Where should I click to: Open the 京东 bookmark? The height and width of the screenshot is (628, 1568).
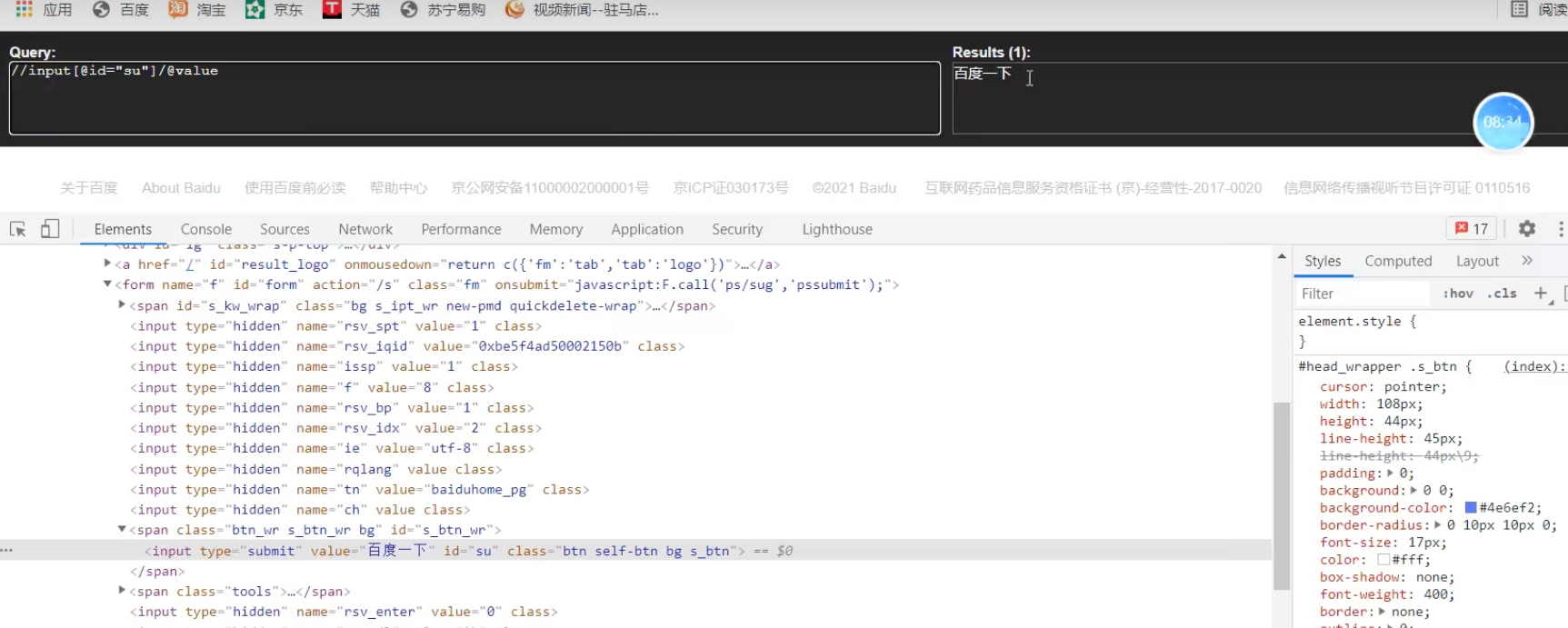(x=275, y=9)
